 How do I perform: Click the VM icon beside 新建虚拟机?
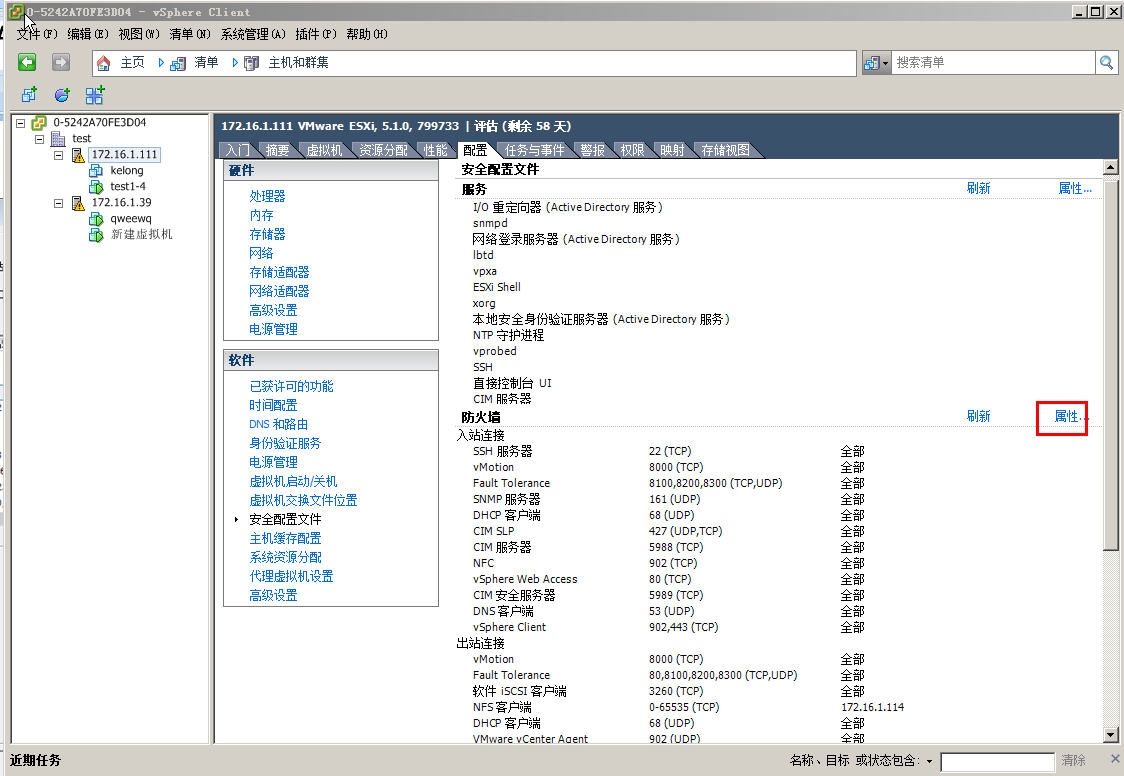(96, 234)
